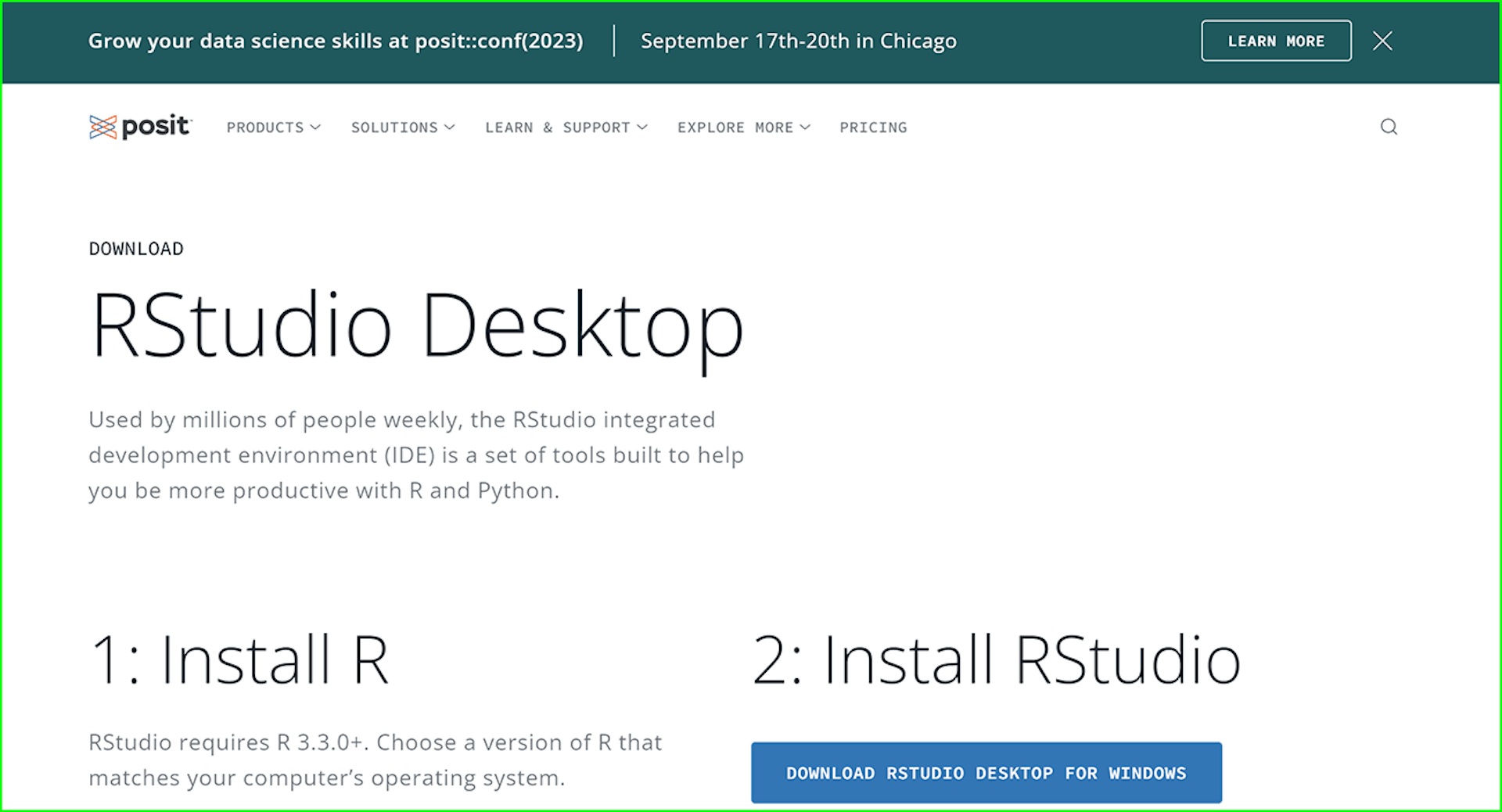Click the Posit logo mark
This screenshot has width=1502, height=812.
click(102, 126)
